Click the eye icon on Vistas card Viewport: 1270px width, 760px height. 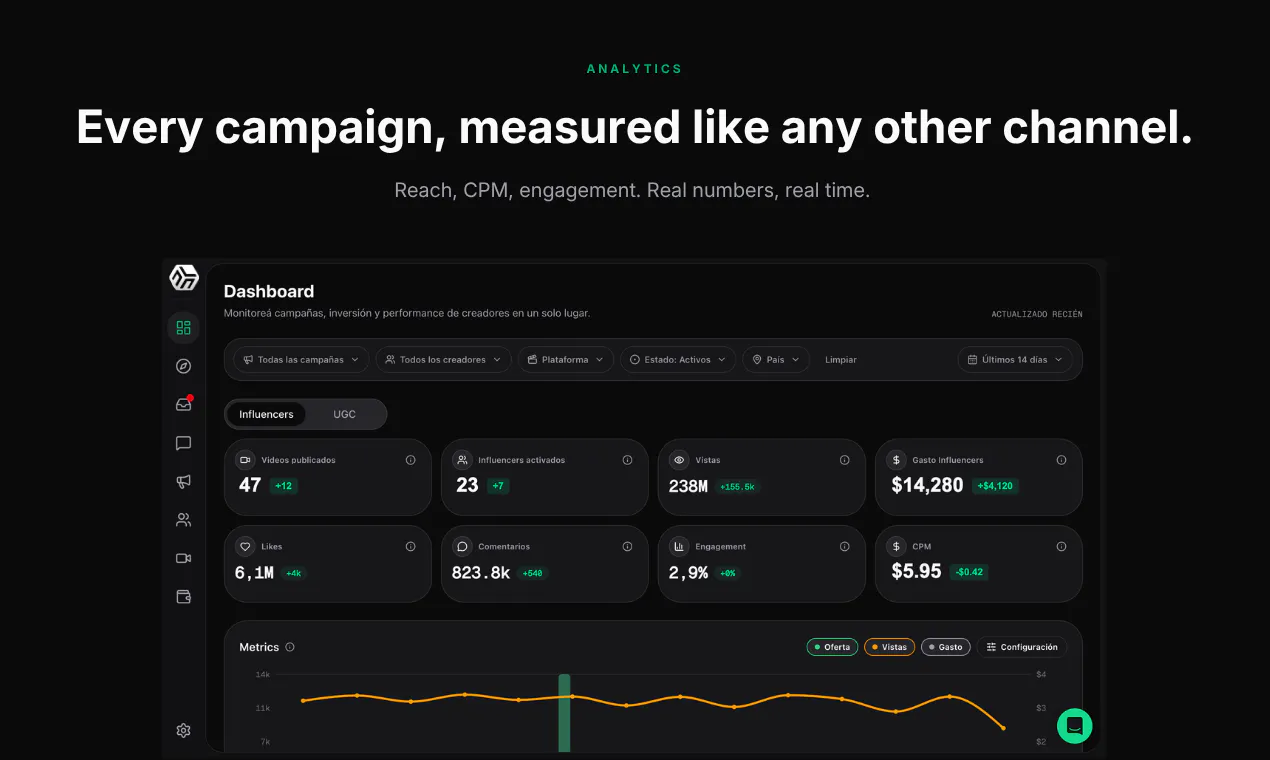click(x=679, y=460)
